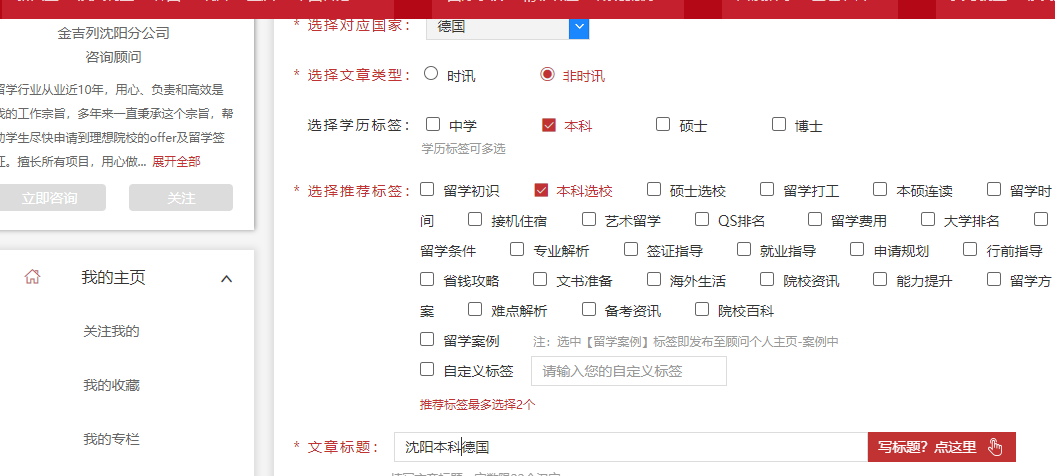1055x476 pixels.
Task: Check the 就业指导 tag
Action: coord(744,250)
